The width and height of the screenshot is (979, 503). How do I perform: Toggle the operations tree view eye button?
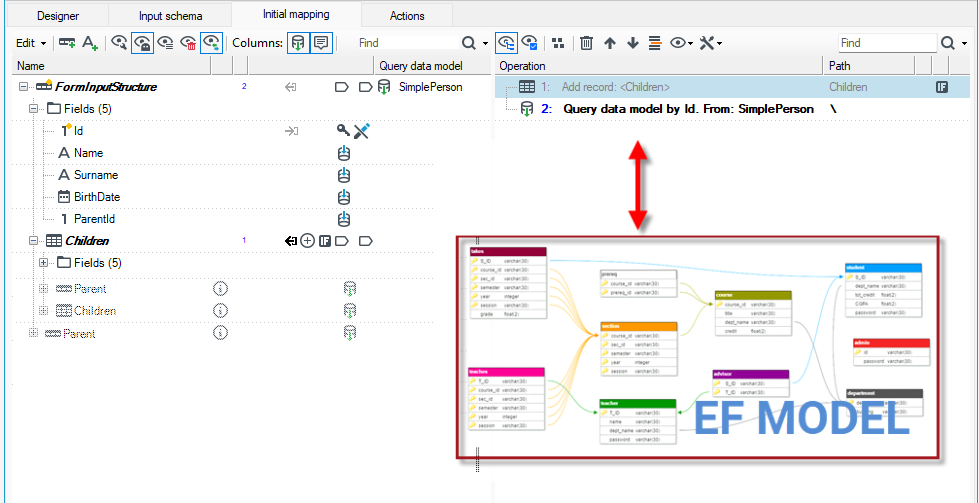pos(506,43)
